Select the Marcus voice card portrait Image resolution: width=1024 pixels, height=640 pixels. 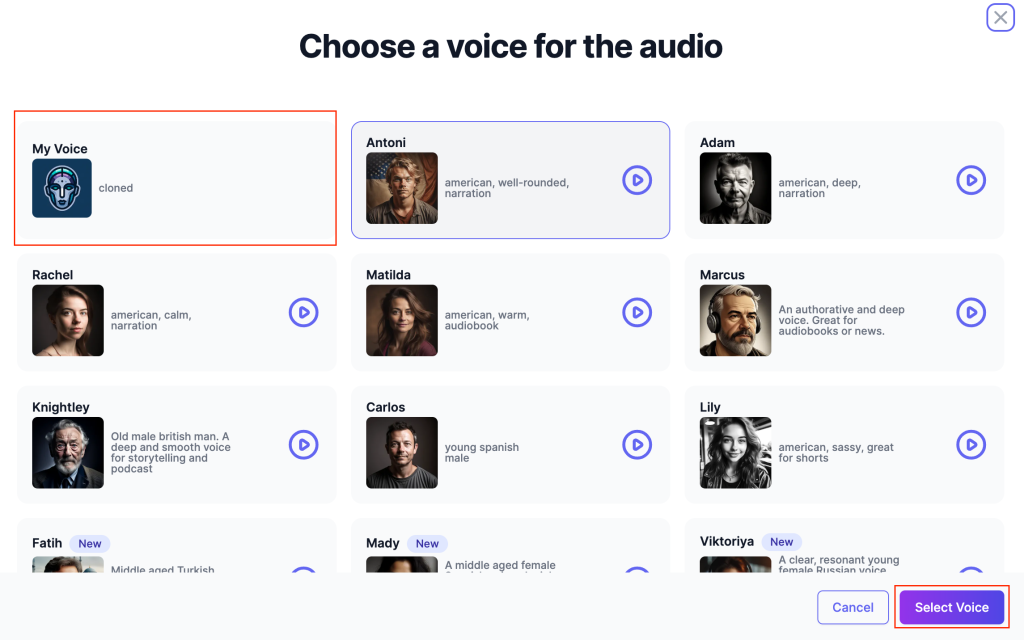click(x=735, y=321)
